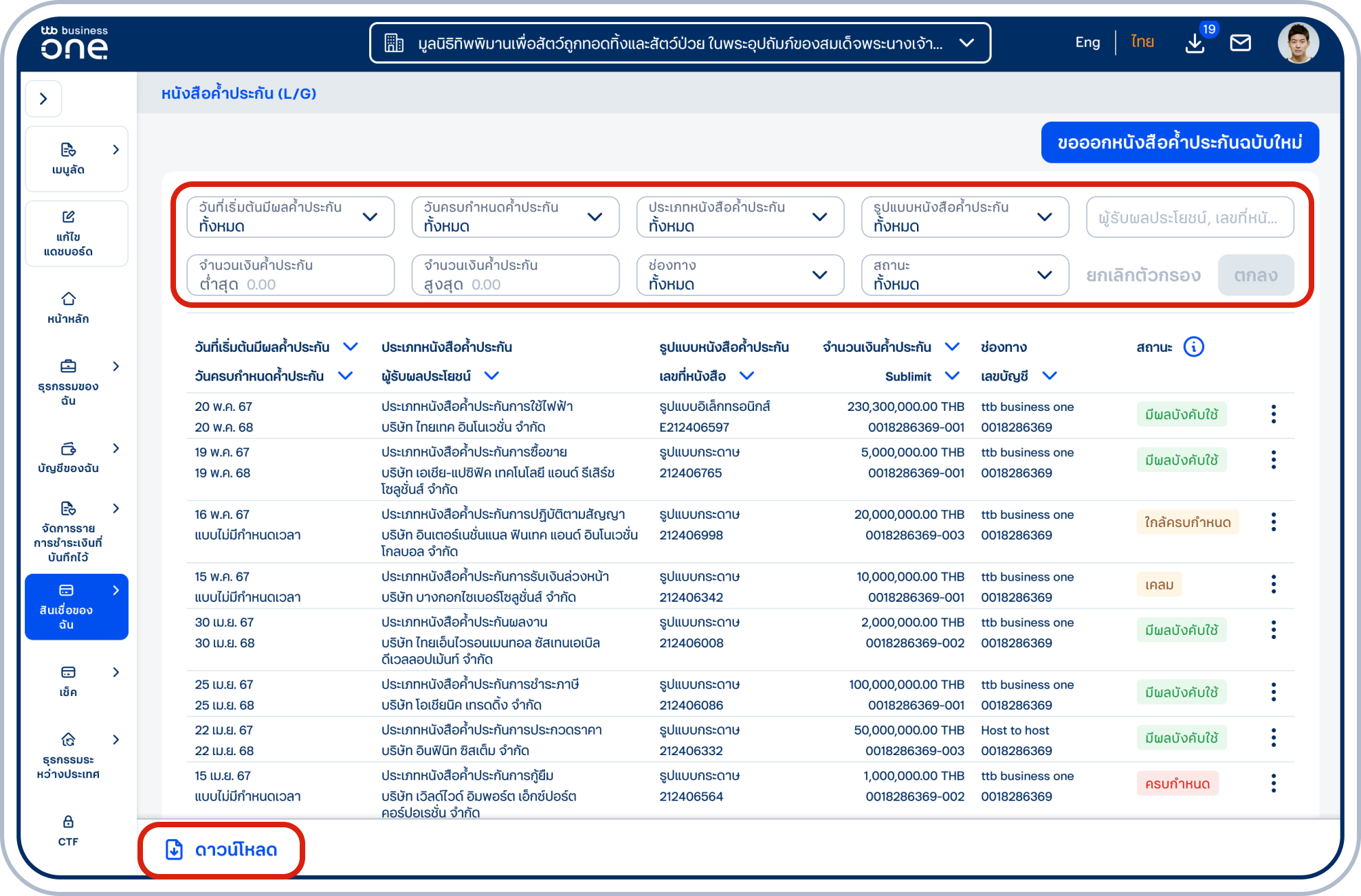Sort by เลขบัญชี column arrow
This screenshot has height=896, width=1361.
click(1050, 376)
